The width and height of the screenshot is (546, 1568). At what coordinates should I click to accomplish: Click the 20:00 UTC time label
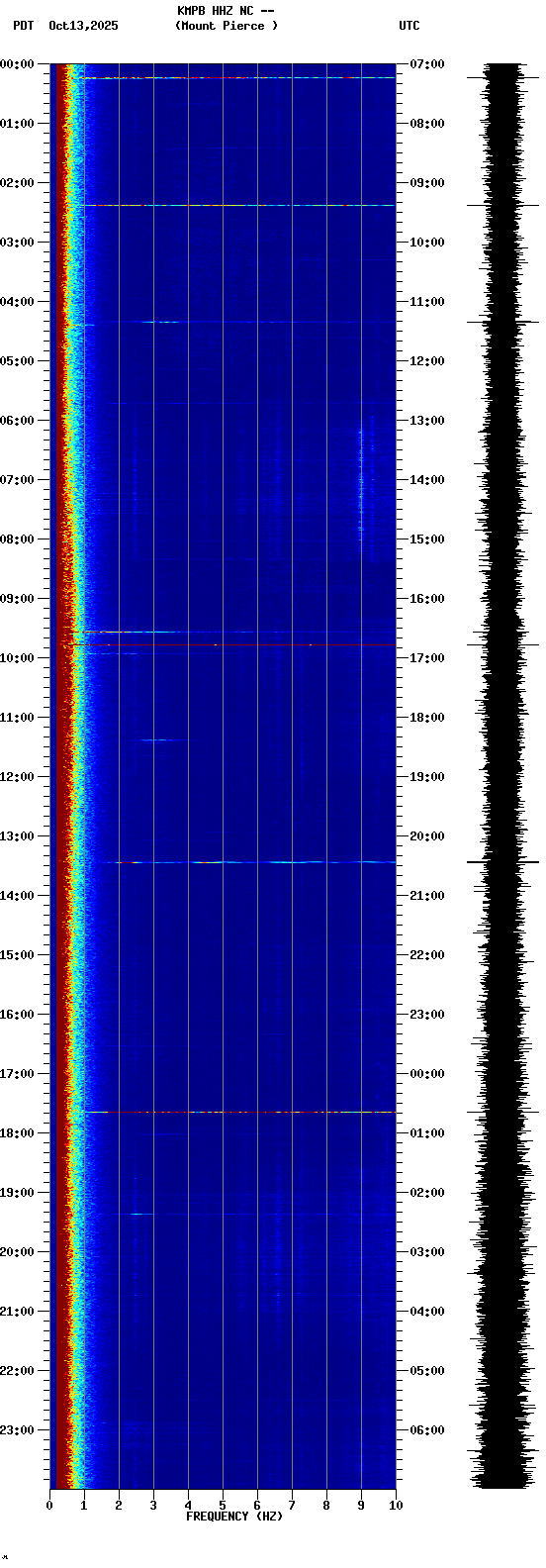tap(427, 835)
